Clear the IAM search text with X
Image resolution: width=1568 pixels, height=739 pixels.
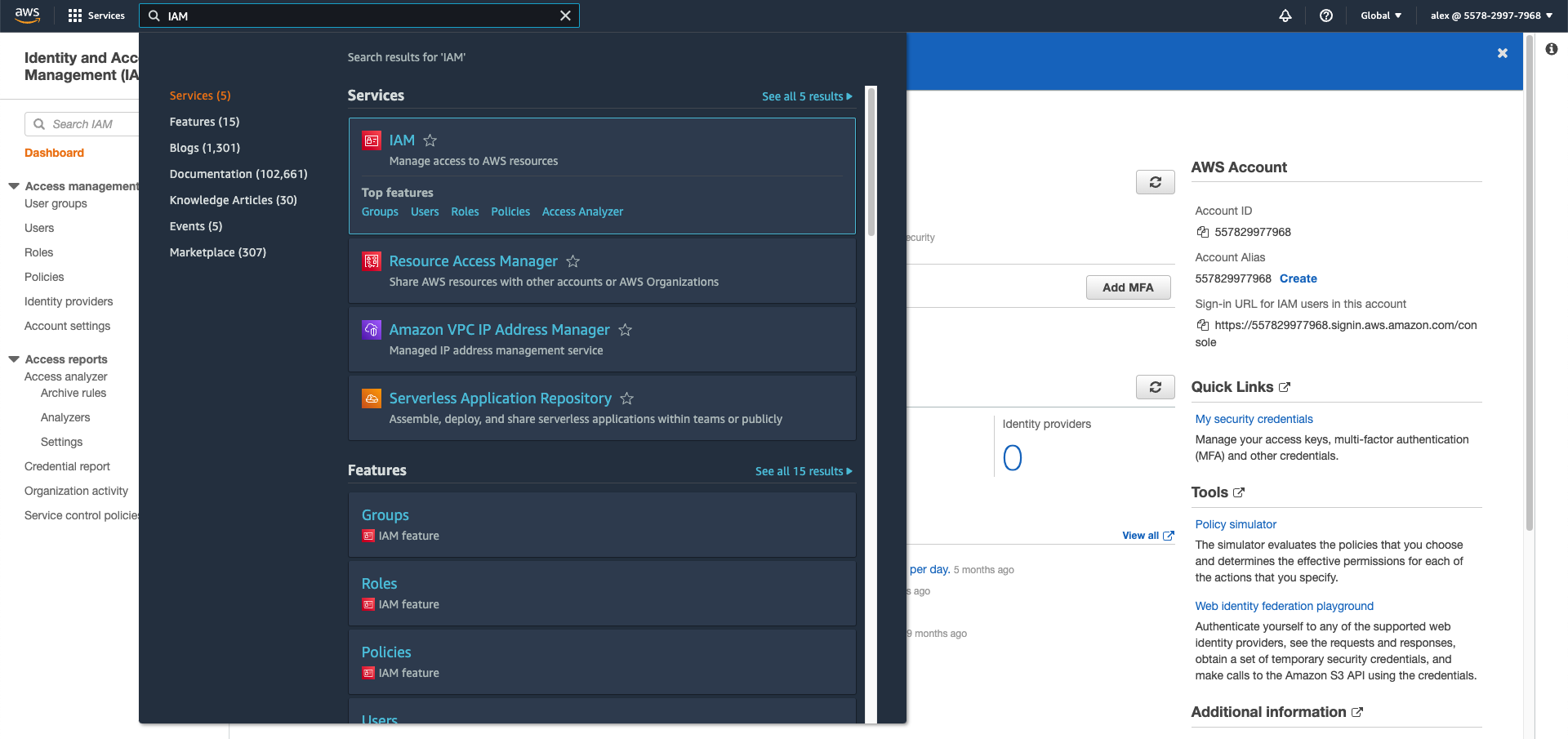click(x=565, y=16)
